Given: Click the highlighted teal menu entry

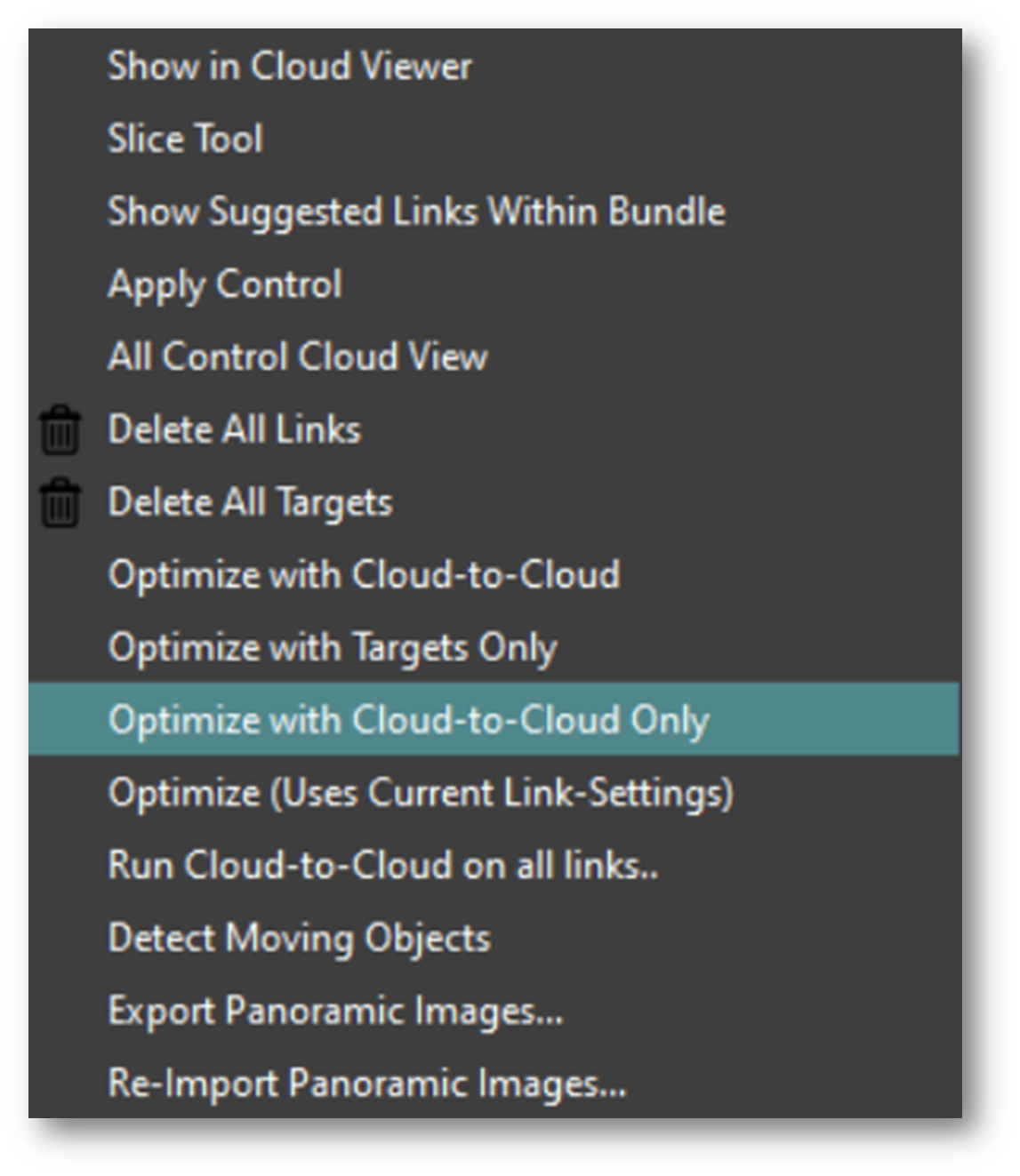Looking at the screenshot, I should [x=494, y=720].
